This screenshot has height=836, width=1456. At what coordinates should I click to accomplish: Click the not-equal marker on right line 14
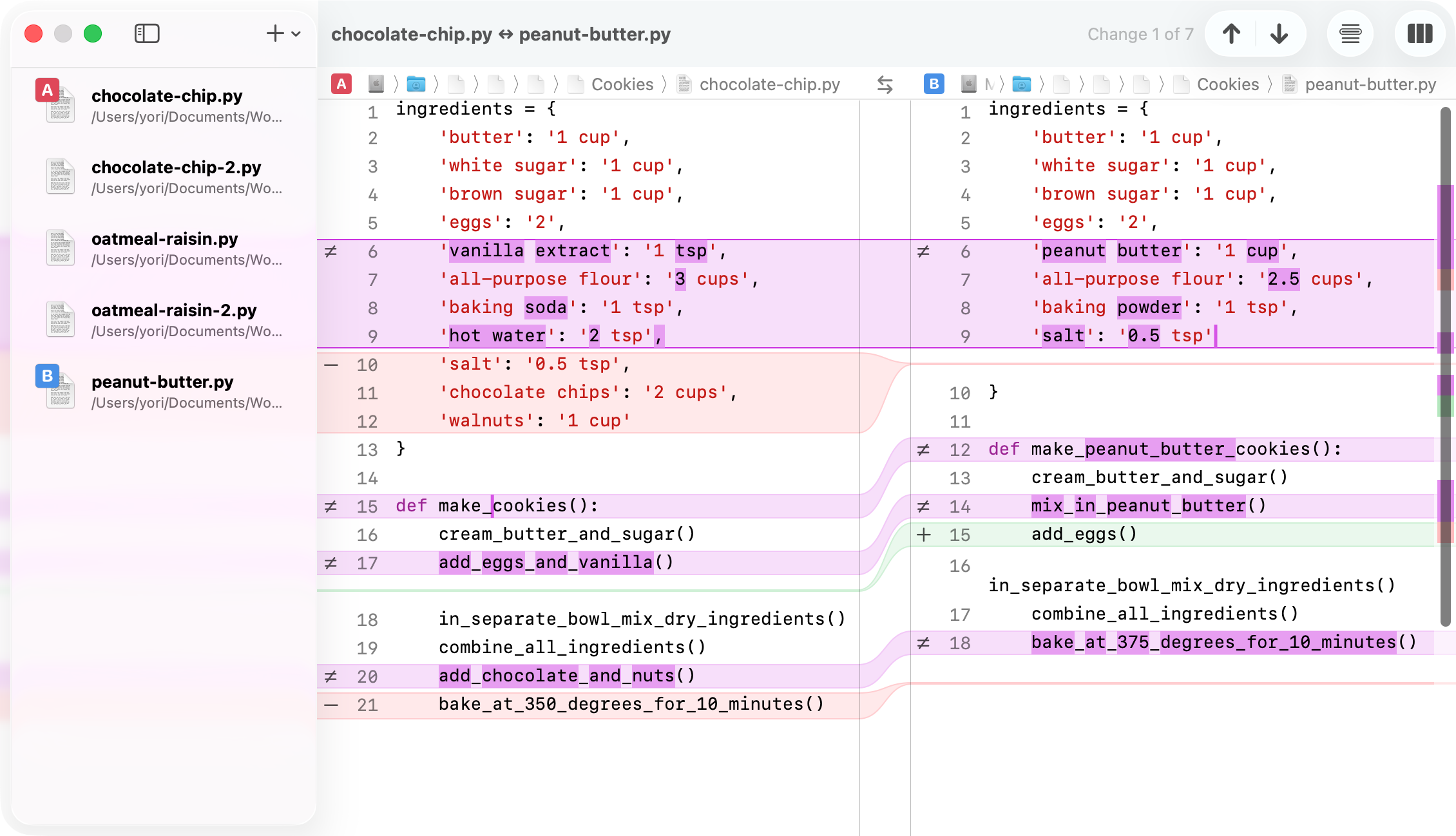coord(924,506)
